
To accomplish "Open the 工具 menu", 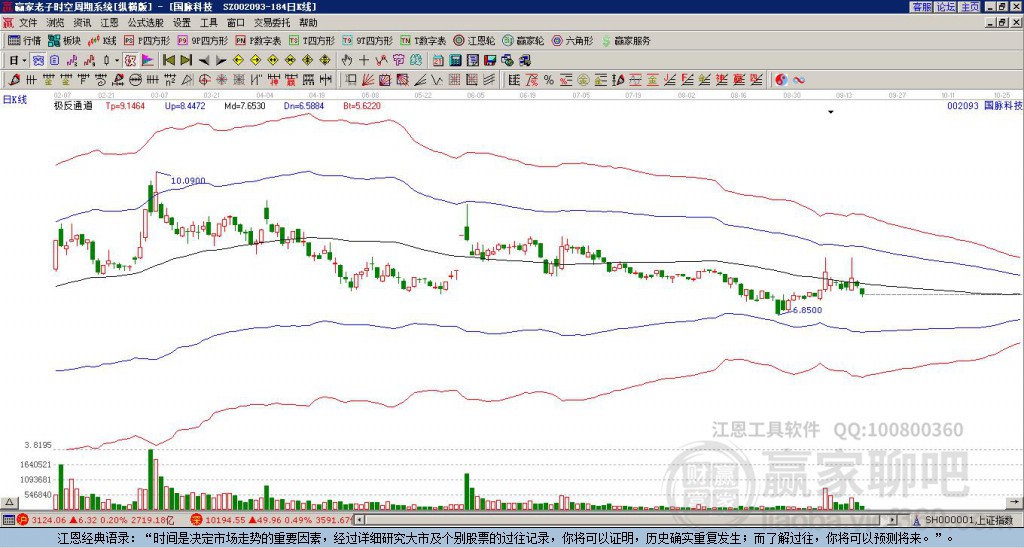I will click(208, 23).
